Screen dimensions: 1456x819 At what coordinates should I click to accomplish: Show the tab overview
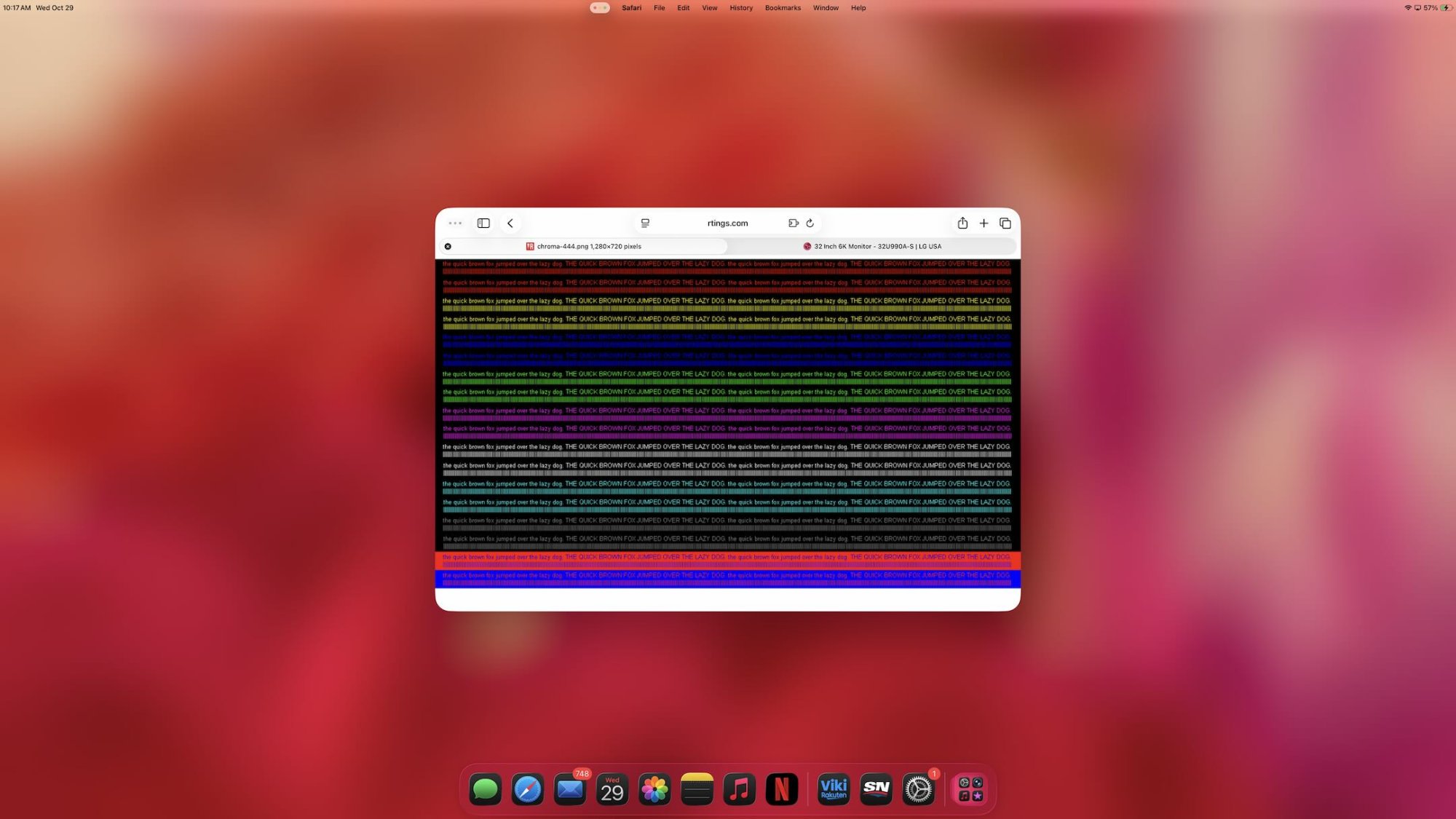[x=1005, y=223]
